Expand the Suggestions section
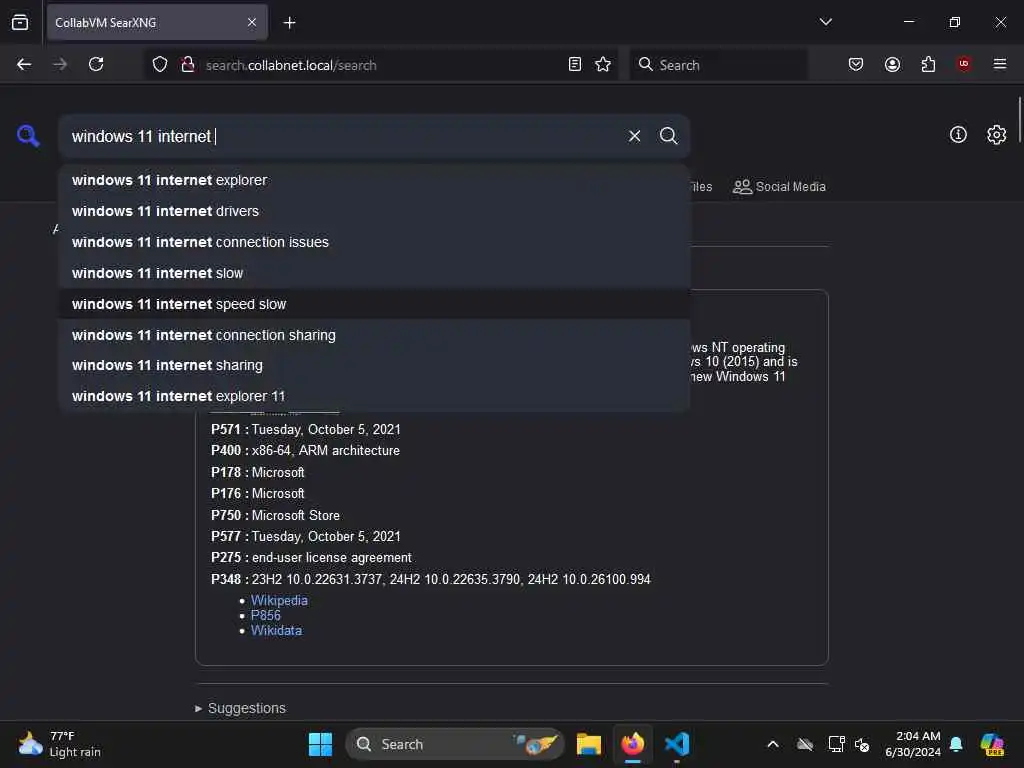Screen dimensions: 1024x768 pos(240,708)
